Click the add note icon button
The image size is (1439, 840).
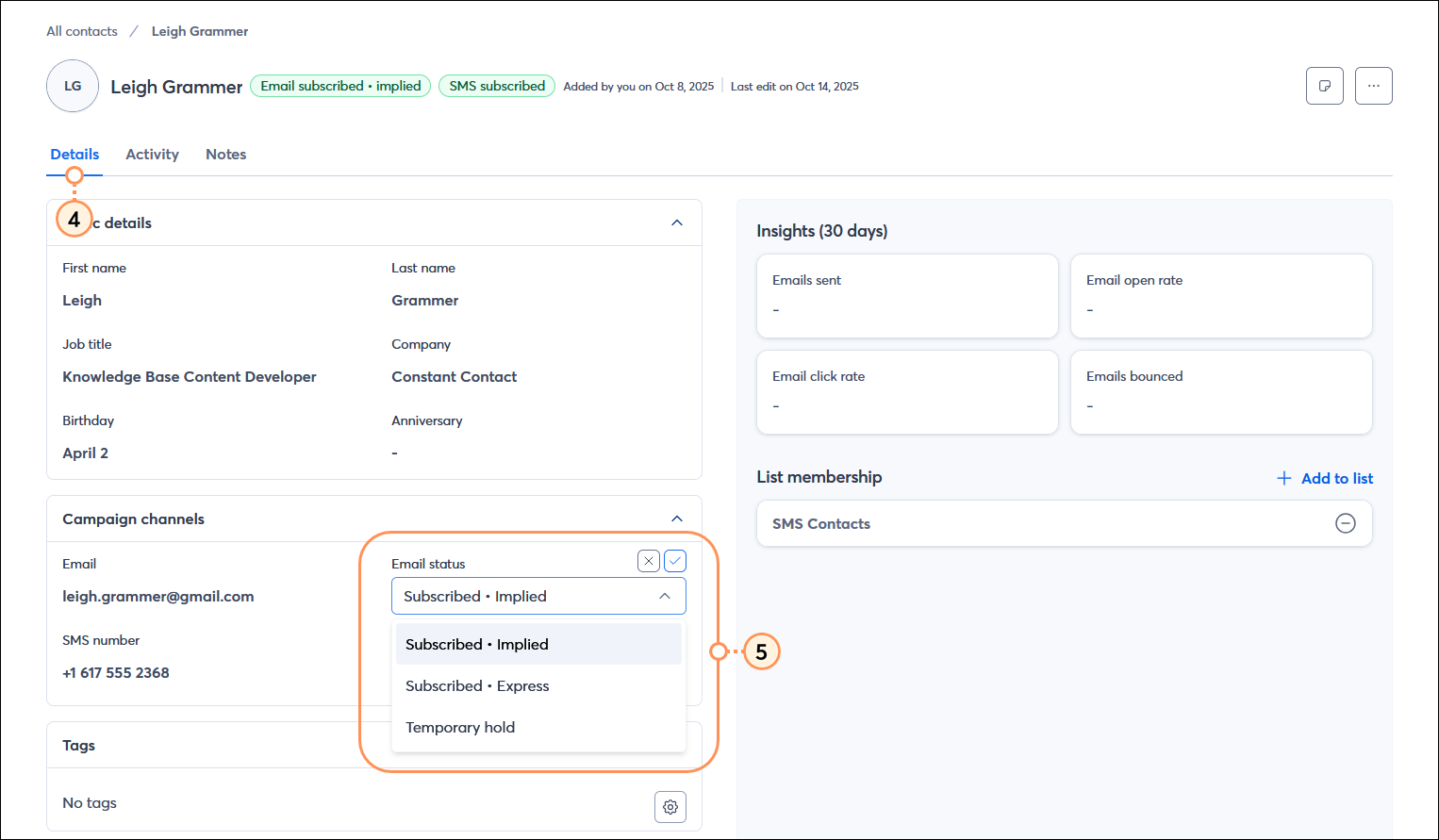tap(1324, 86)
